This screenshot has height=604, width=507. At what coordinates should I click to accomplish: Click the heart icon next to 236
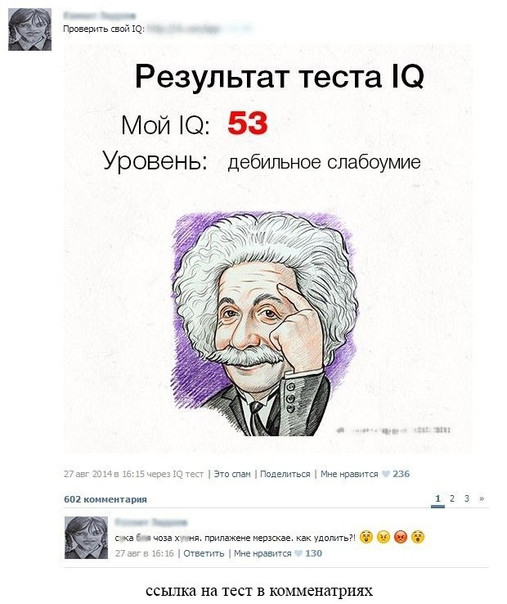[386, 474]
